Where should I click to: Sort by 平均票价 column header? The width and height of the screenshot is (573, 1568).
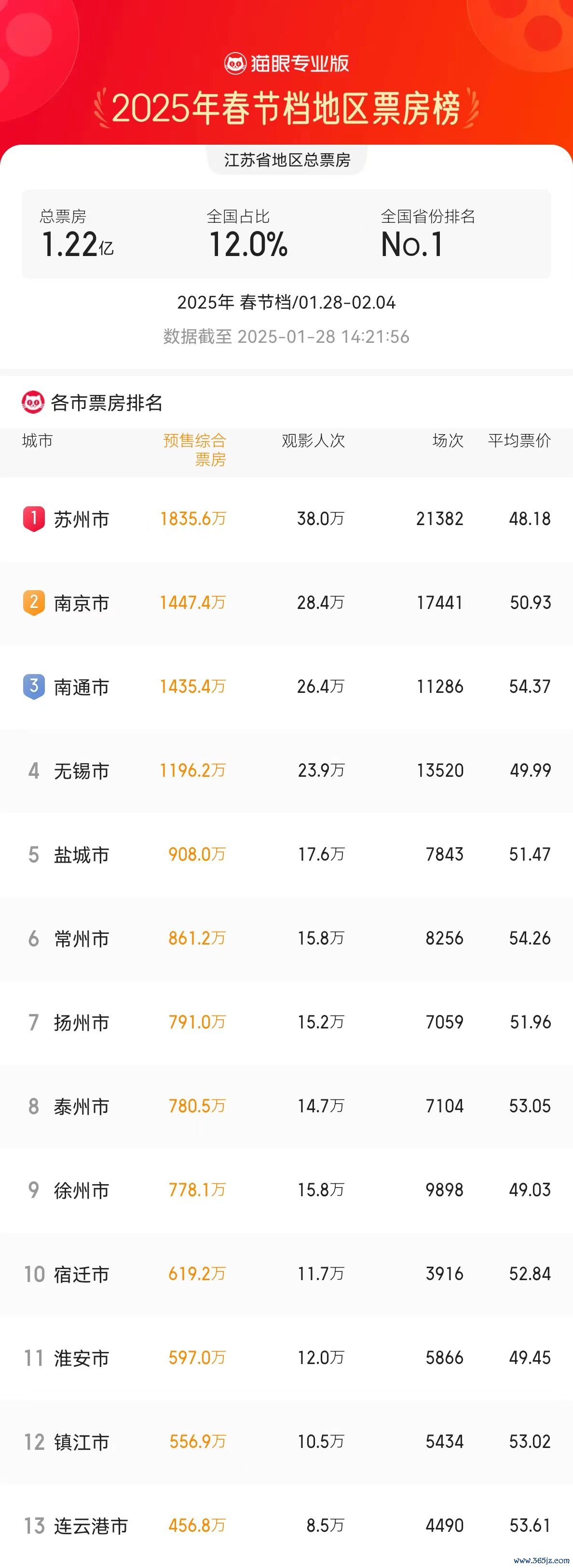[519, 441]
